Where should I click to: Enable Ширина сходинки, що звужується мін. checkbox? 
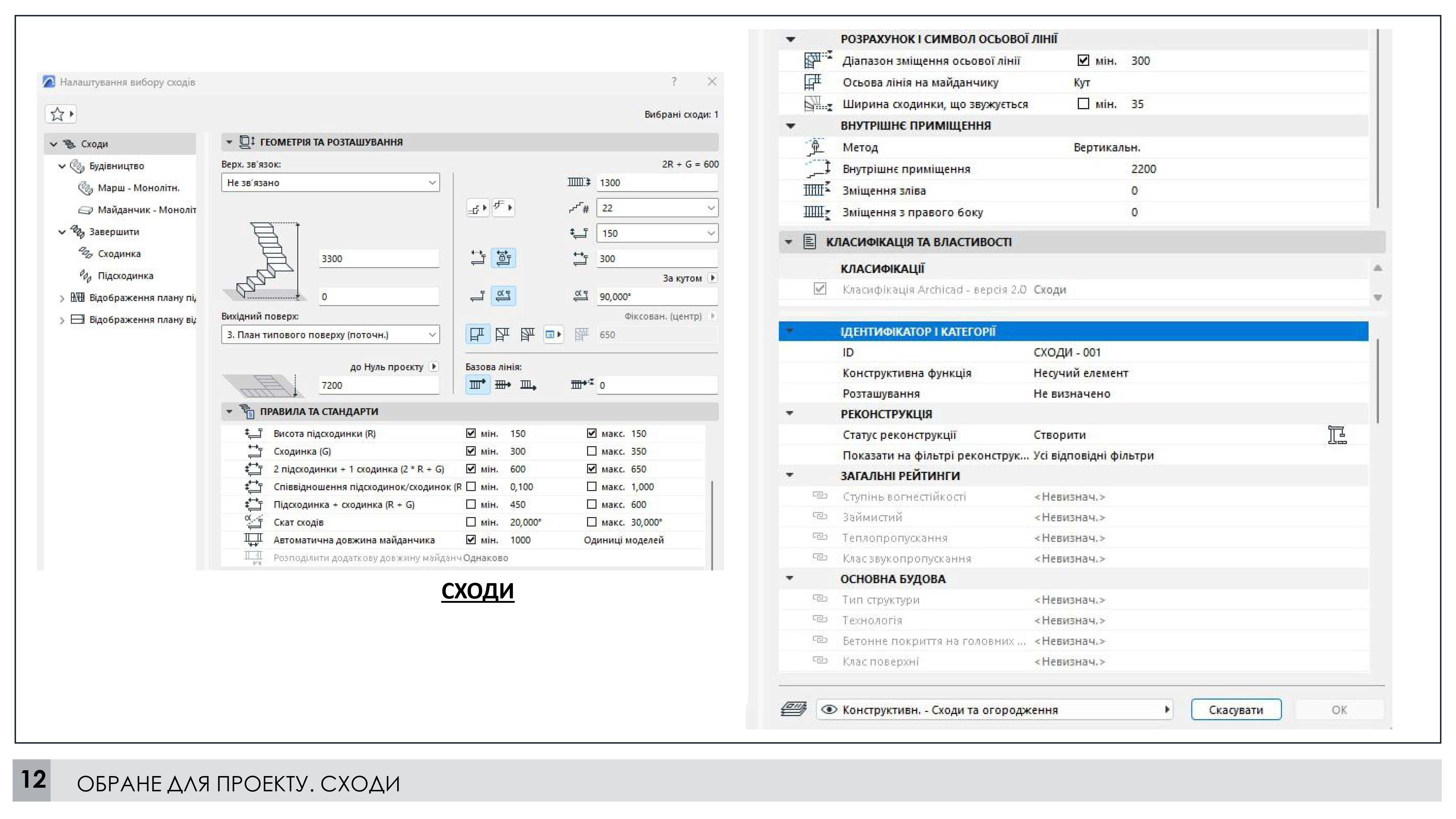pyautogui.click(x=1083, y=103)
